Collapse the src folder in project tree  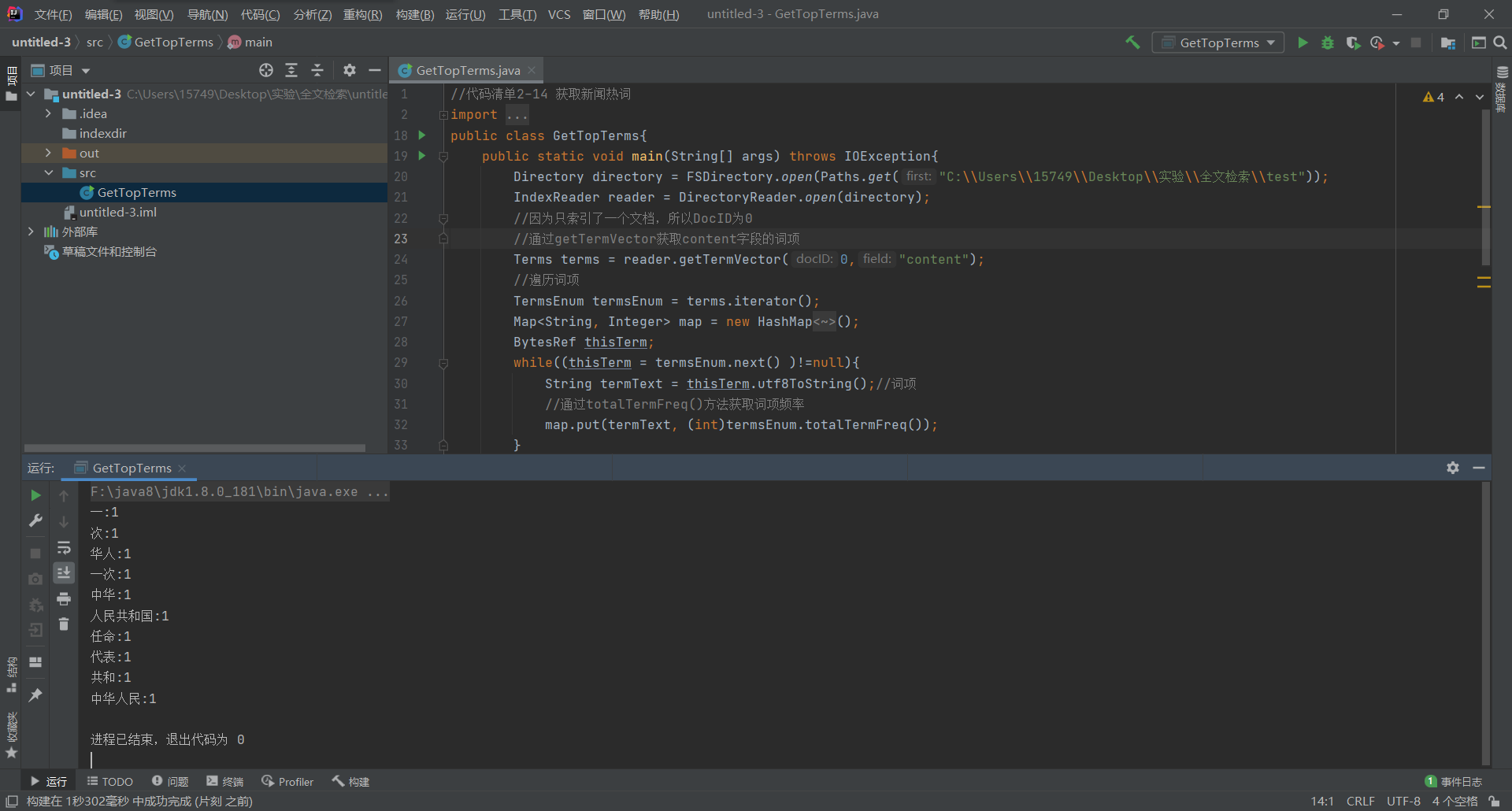48,172
